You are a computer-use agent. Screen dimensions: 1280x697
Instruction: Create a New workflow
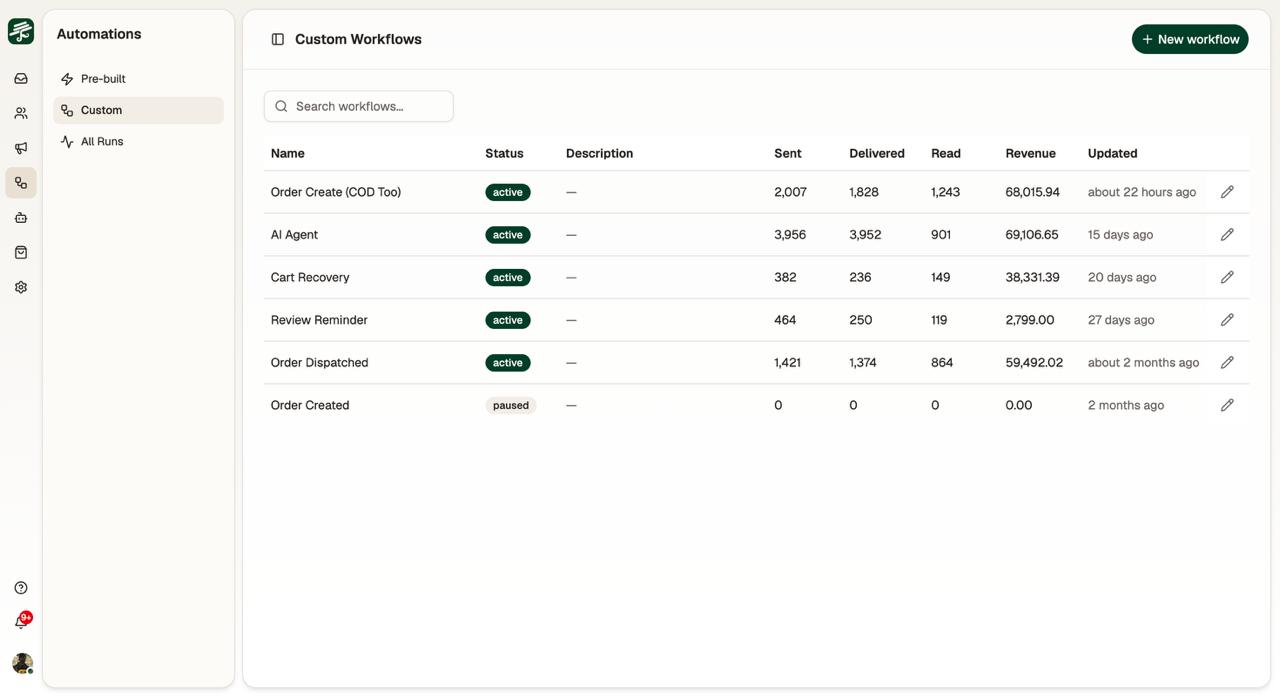[x=1190, y=39]
